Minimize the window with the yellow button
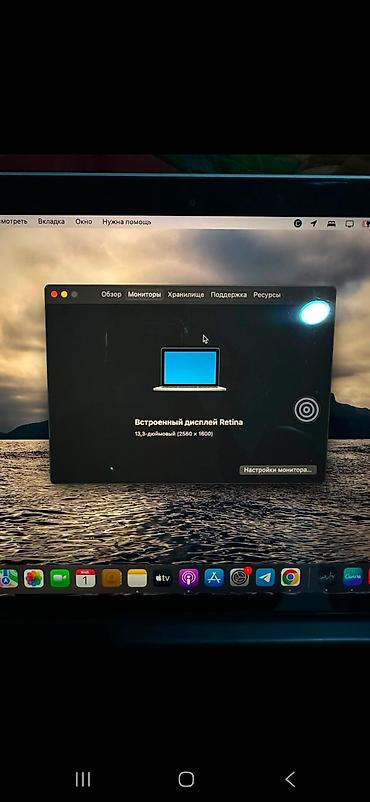This screenshot has width=370, height=802. tap(64, 294)
